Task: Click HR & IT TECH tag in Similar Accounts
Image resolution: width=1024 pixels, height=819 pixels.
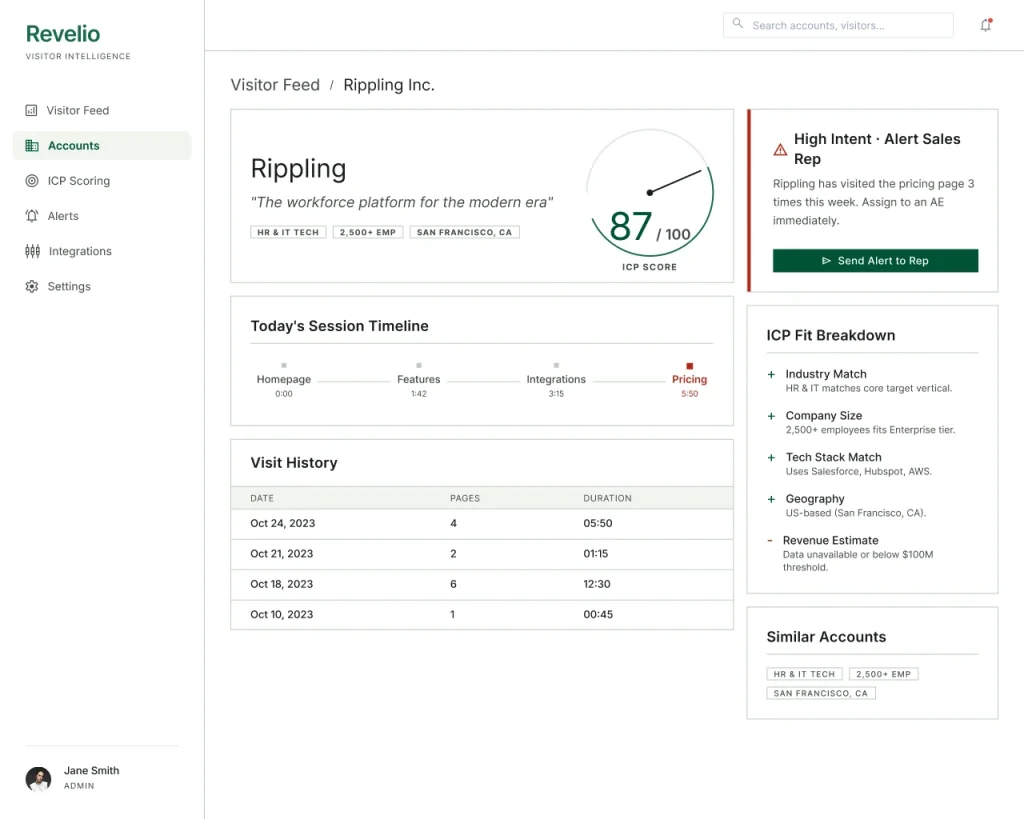Action: 804,674
